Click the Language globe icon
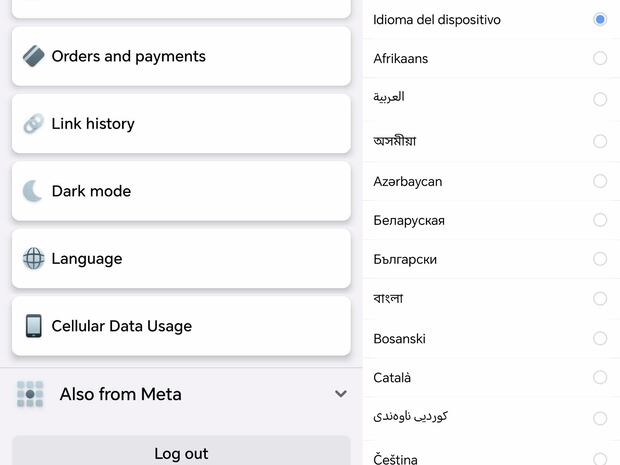620x465 pixels. pyautogui.click(x=33, y=258)
